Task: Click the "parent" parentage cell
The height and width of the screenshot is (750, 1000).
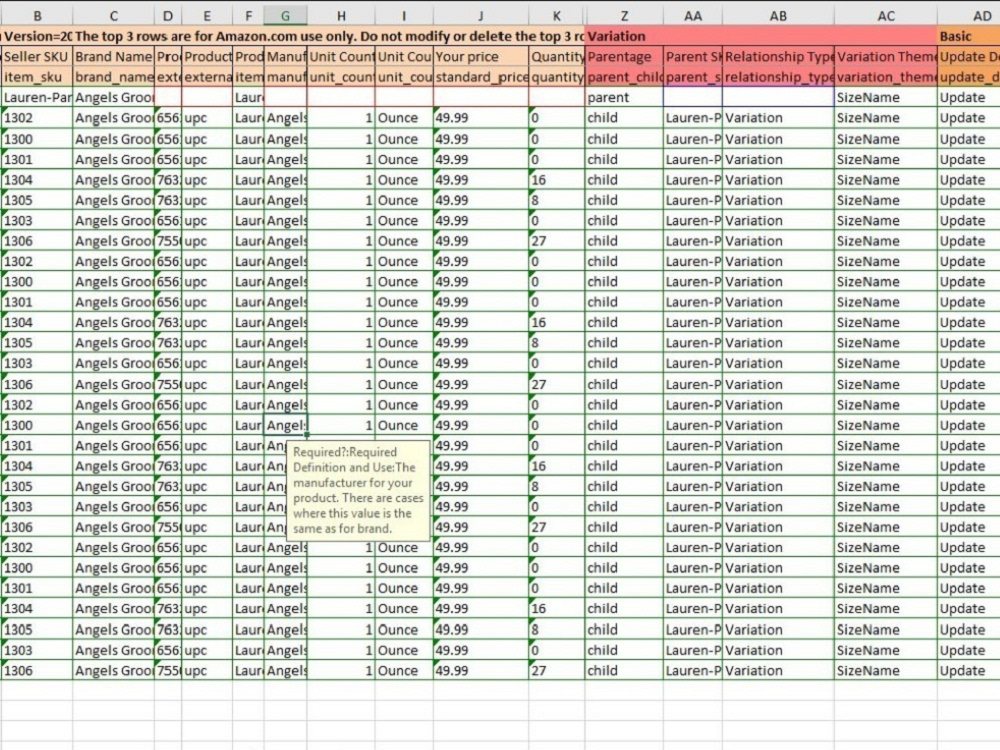Action: click(x=624, y=98)
